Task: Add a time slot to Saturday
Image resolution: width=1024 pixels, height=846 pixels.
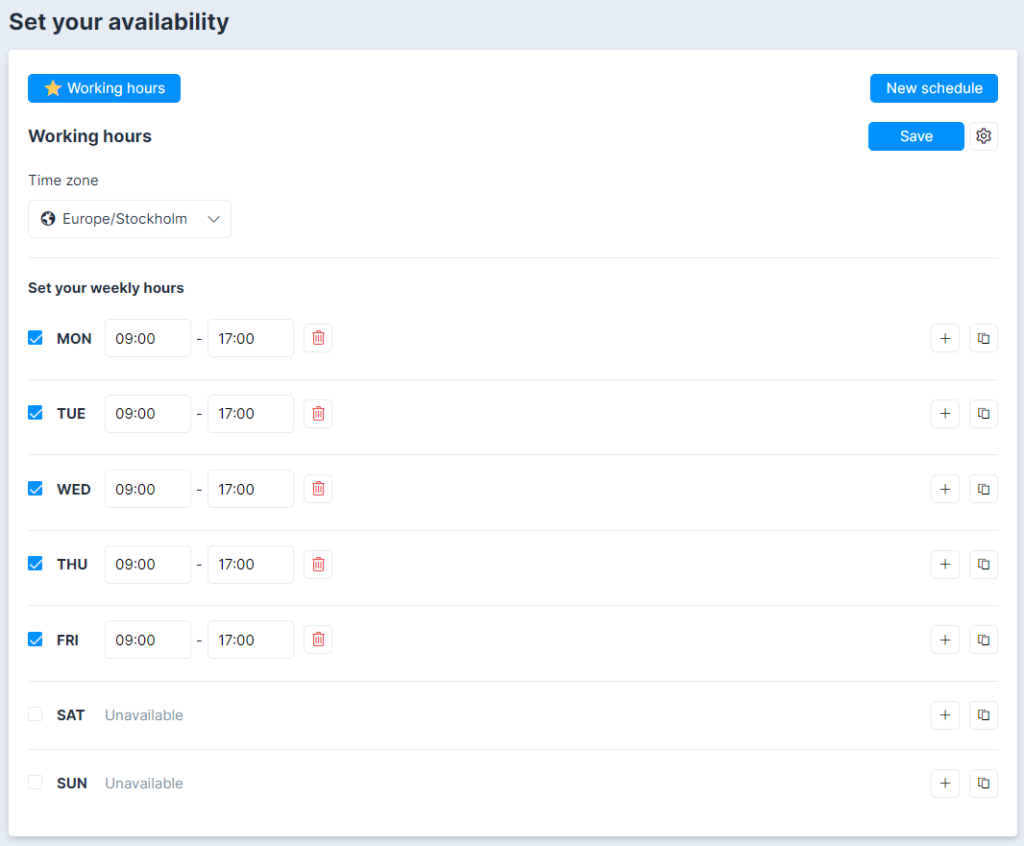Action: (x=945, y=715)
